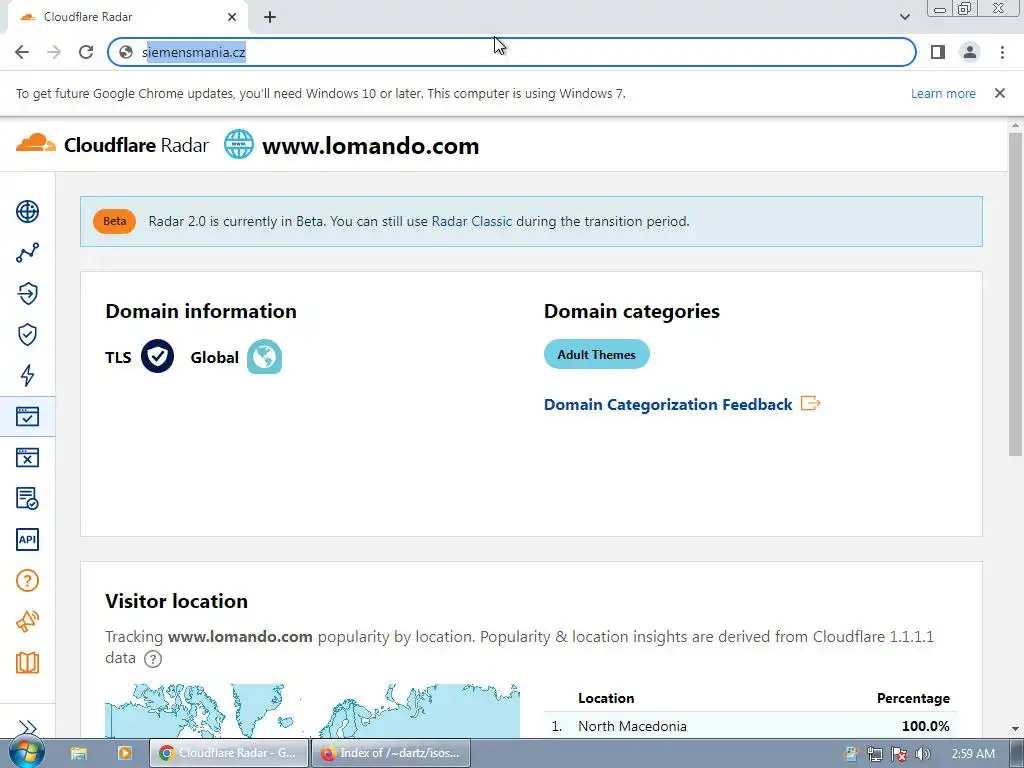Click the TLS checkmark badge
Screen dimensions: 1024x768
157,357
